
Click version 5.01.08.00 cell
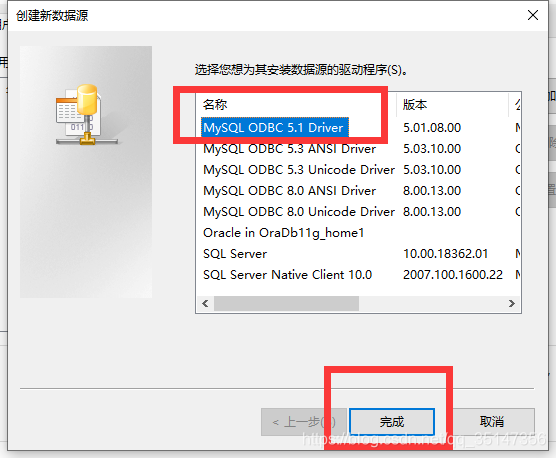coord(432,128)
